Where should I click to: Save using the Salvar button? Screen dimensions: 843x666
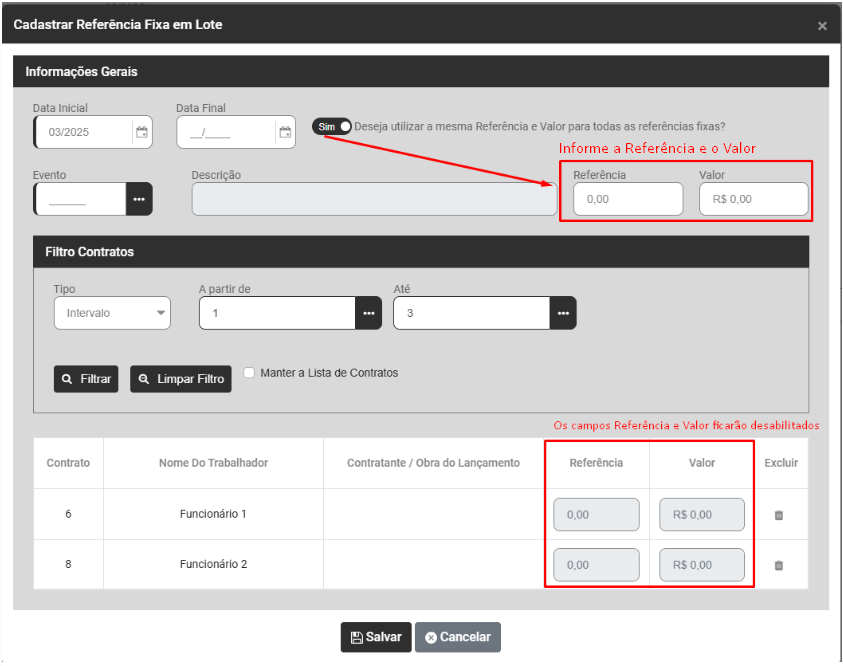[376, 637]
